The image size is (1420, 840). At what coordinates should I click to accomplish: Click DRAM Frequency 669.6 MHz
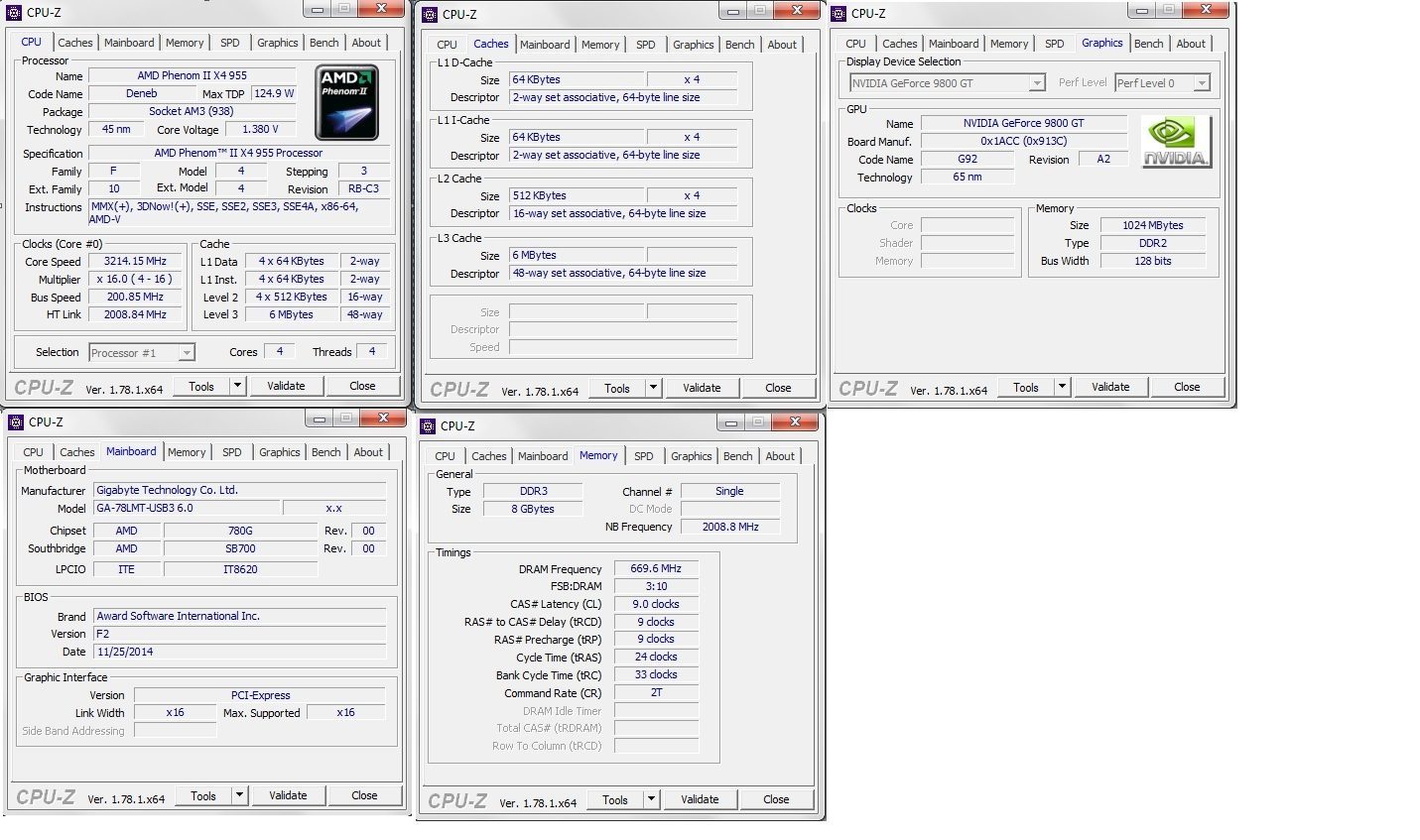[x=656, y=568]
